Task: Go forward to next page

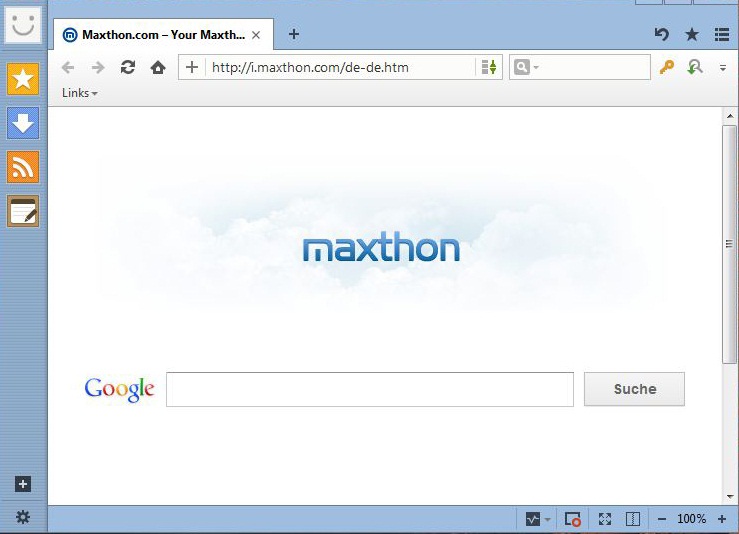Action: [98, 67]
